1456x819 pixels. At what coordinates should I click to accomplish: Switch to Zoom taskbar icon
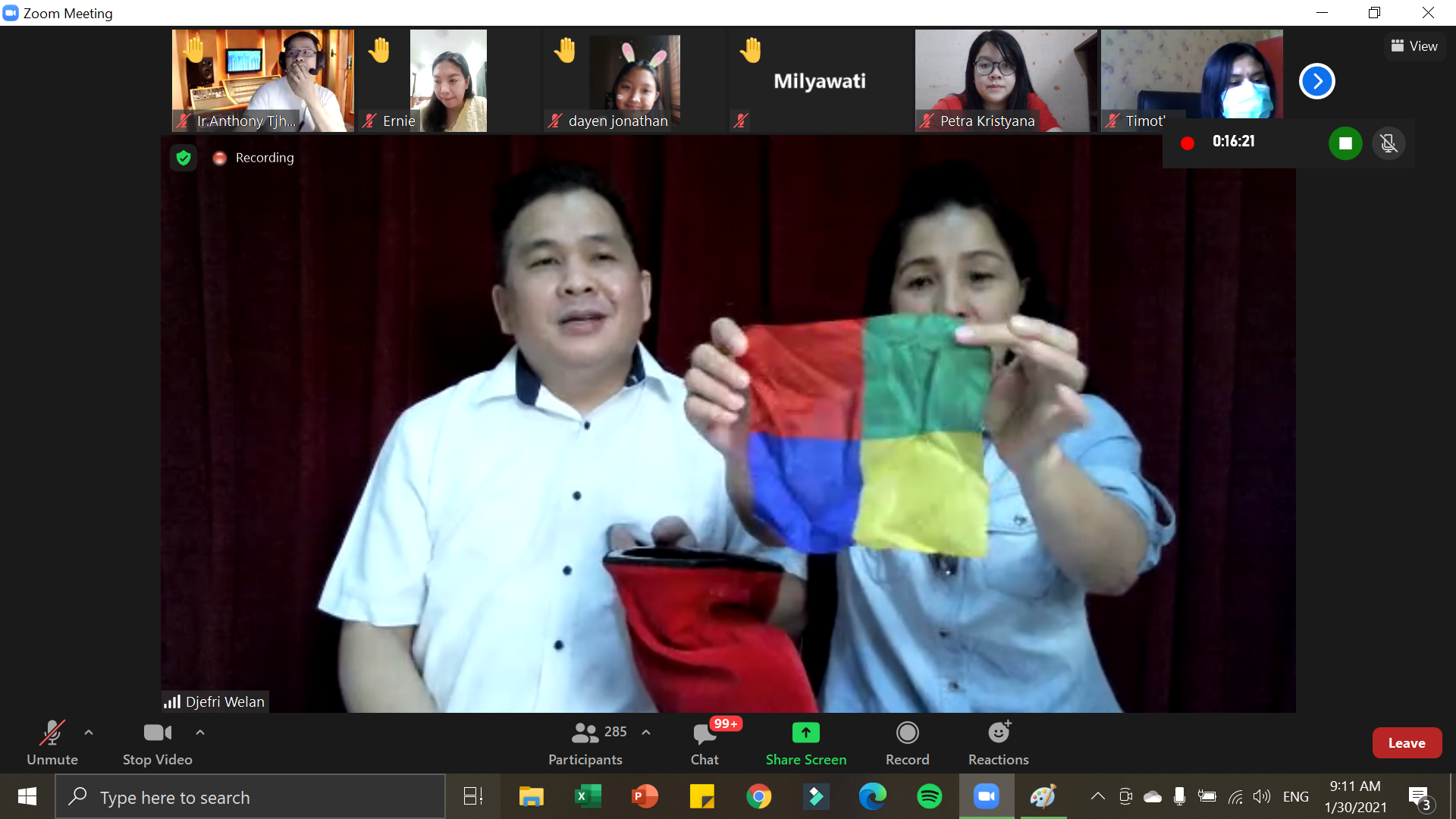click(x=987, y=796)
